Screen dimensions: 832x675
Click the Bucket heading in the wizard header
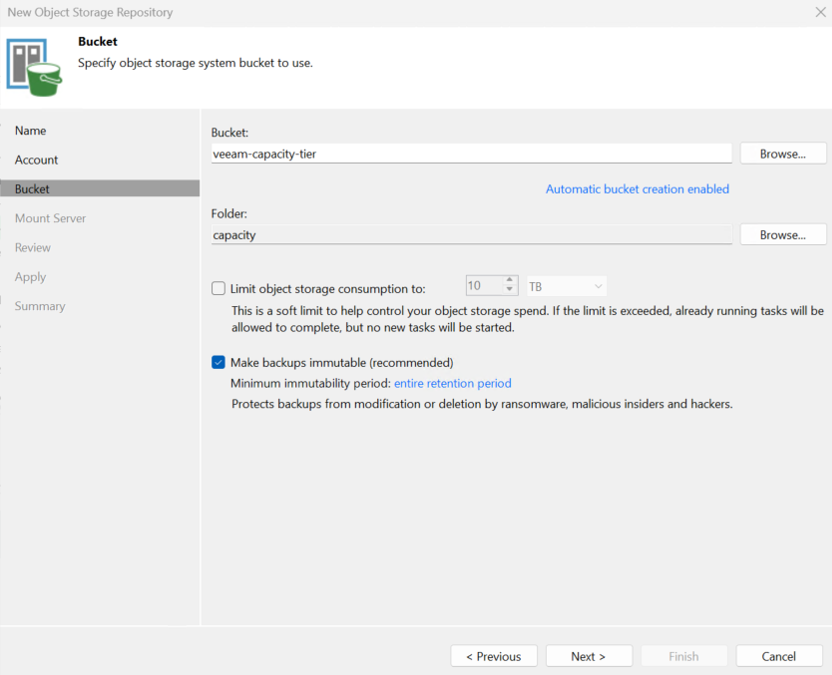pyautogui.click(x=98, y=41)
